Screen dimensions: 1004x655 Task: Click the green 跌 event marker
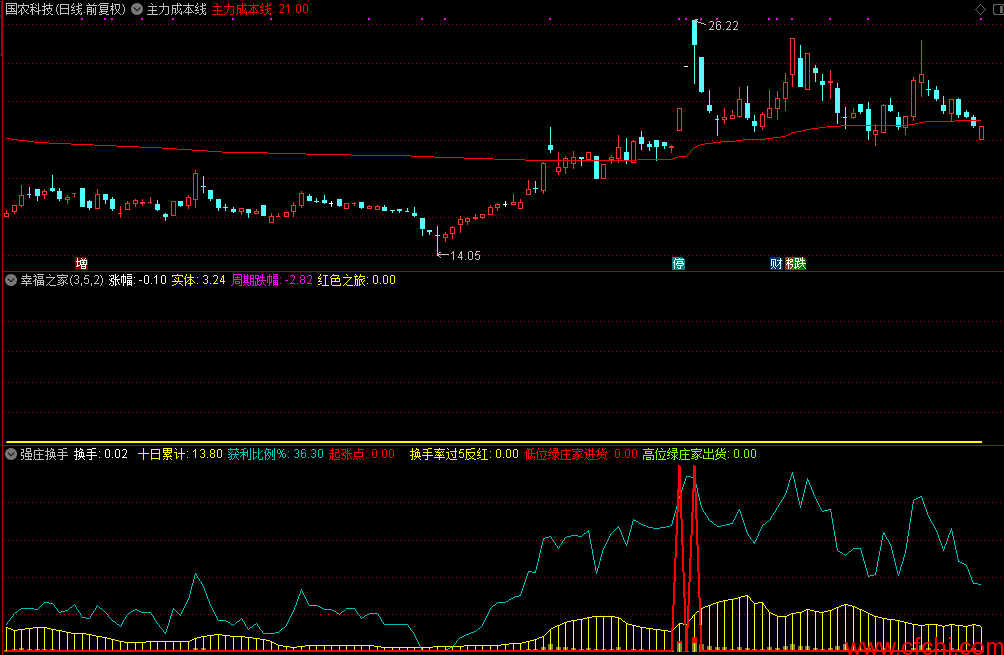click(800, 263)
